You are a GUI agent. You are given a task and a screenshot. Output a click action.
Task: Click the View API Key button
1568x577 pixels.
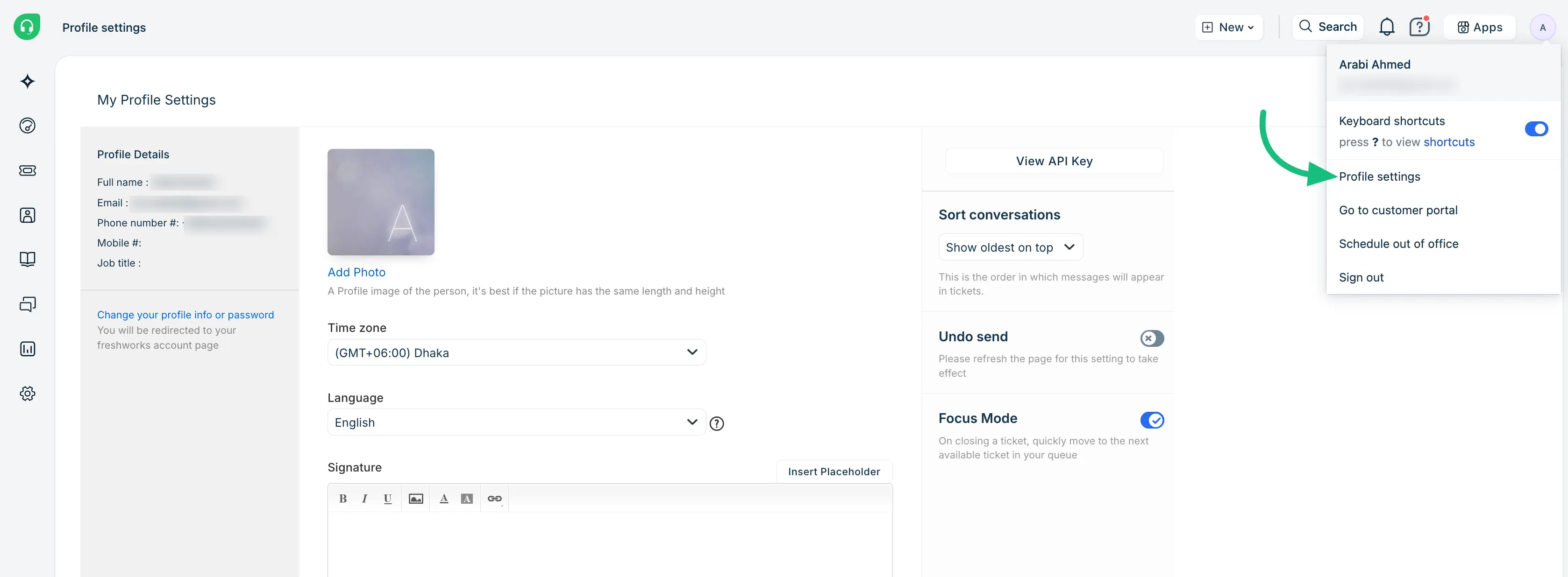1054,161
